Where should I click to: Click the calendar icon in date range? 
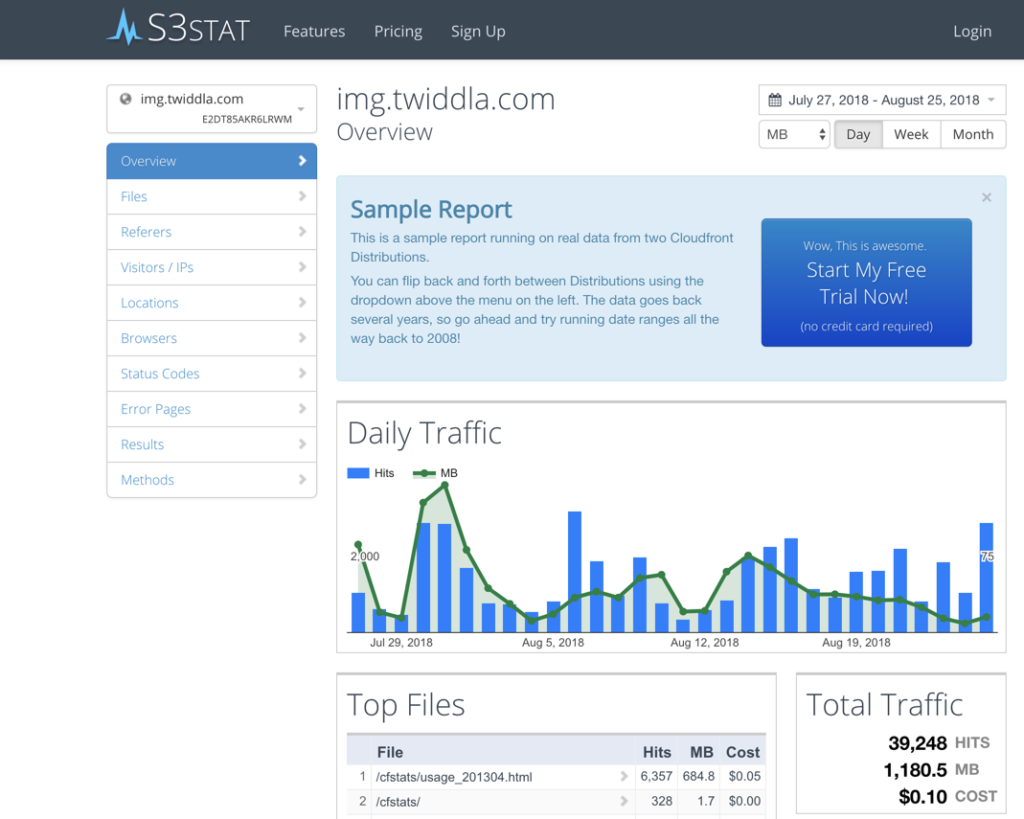tap(775, 100)
